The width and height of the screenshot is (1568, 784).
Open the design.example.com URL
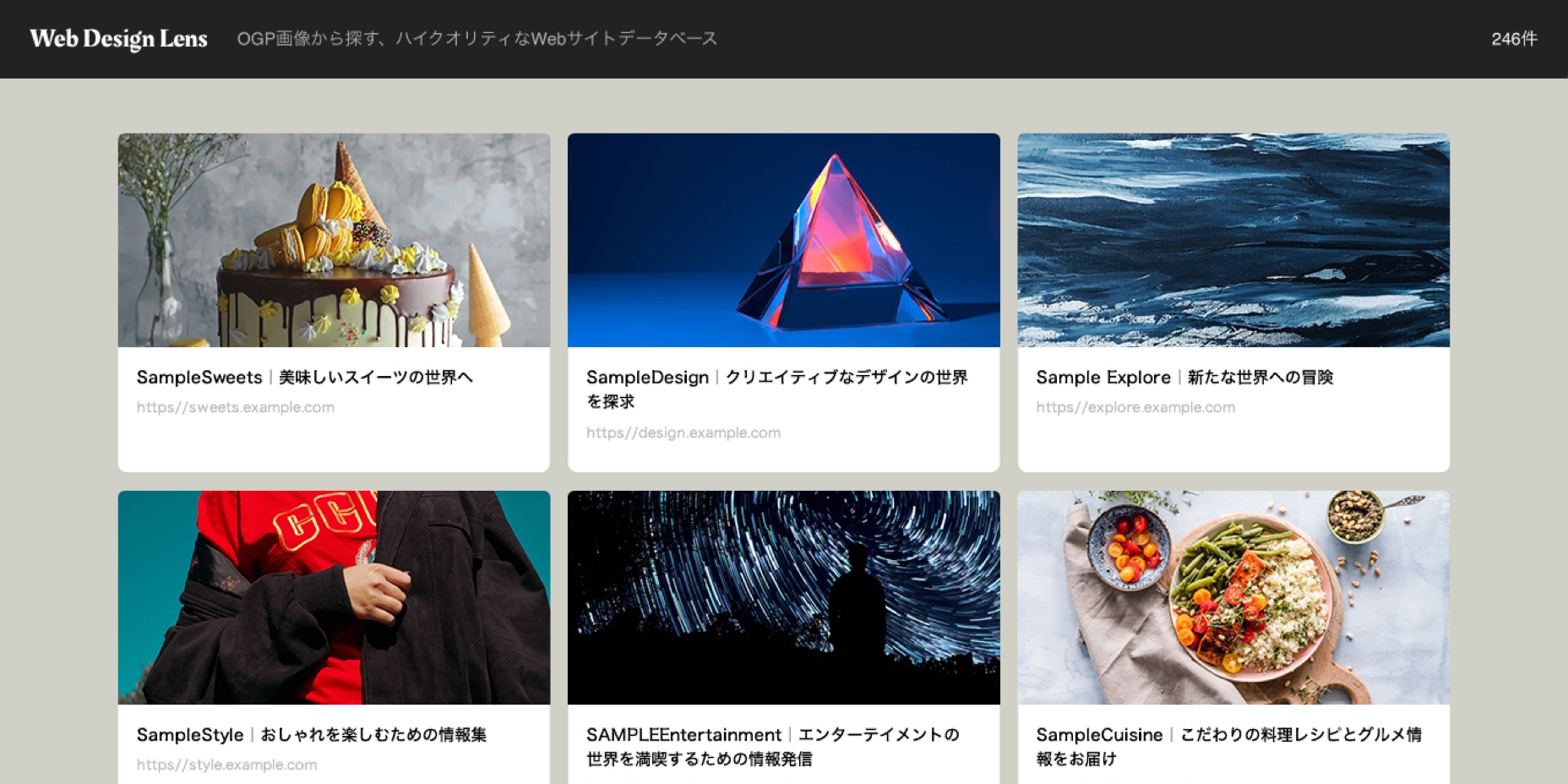[683, 433]
